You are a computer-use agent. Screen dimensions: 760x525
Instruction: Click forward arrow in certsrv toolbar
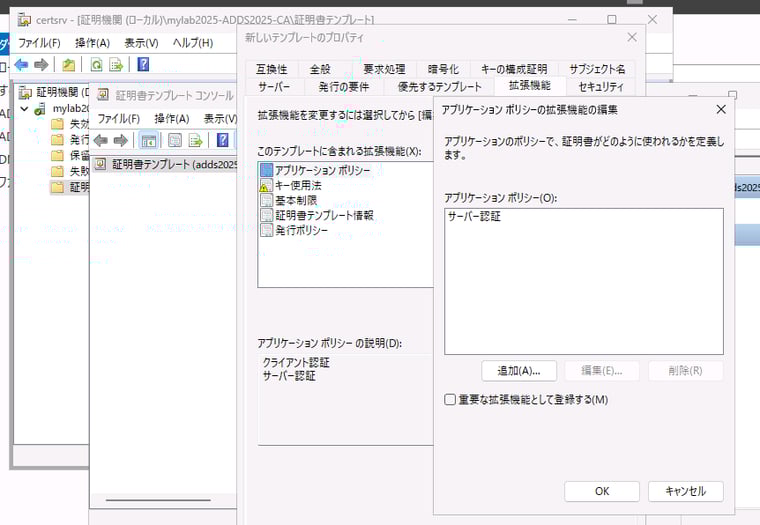pos(41,64)
